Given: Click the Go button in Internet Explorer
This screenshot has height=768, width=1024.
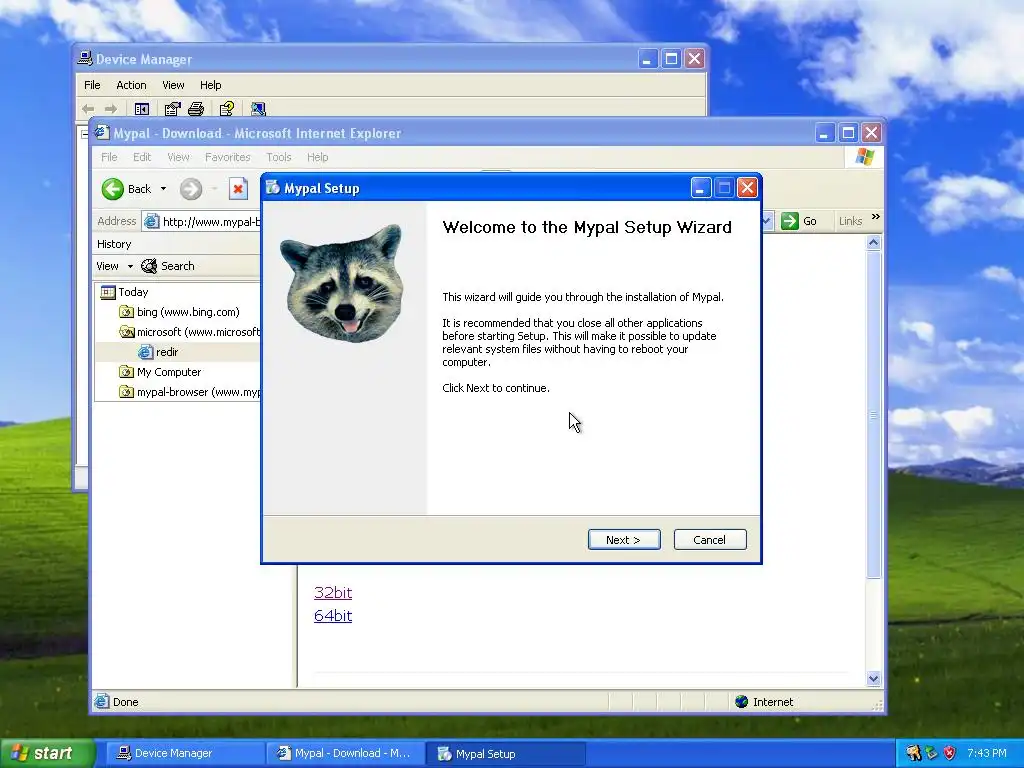Looking at the screenshot, I should (799, 221).
